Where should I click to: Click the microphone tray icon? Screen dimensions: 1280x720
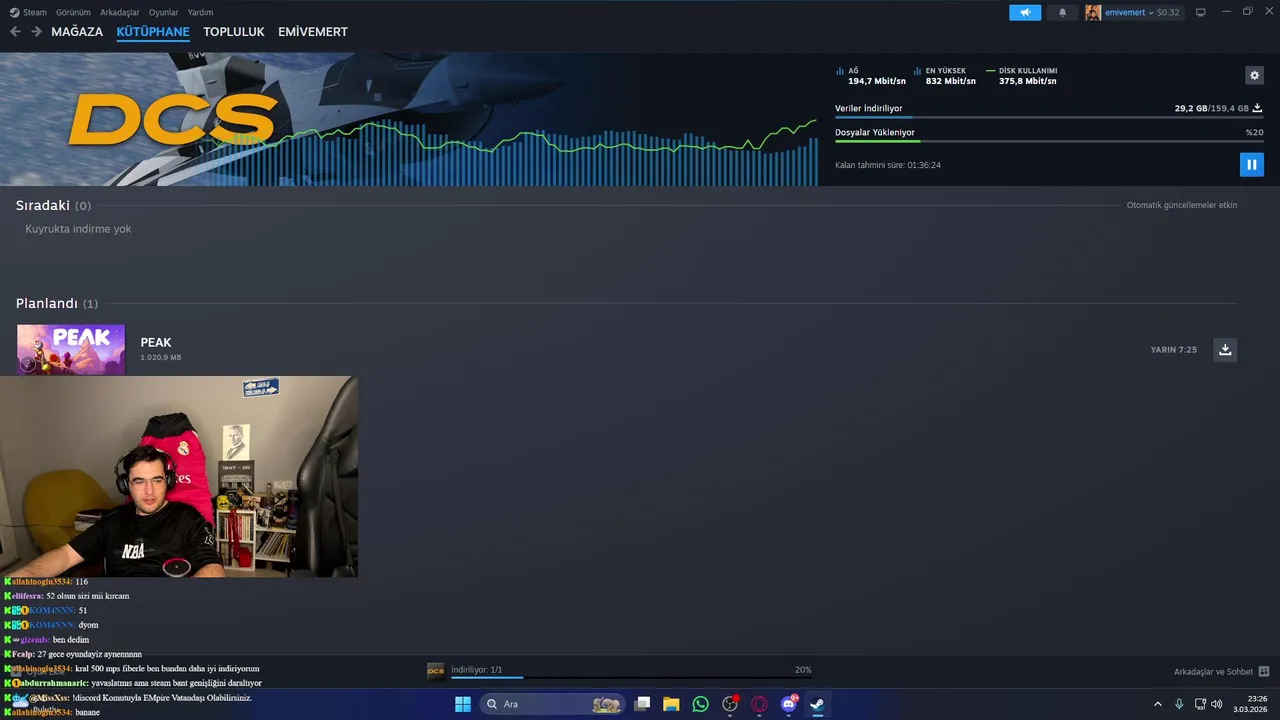coord(1179,704)
